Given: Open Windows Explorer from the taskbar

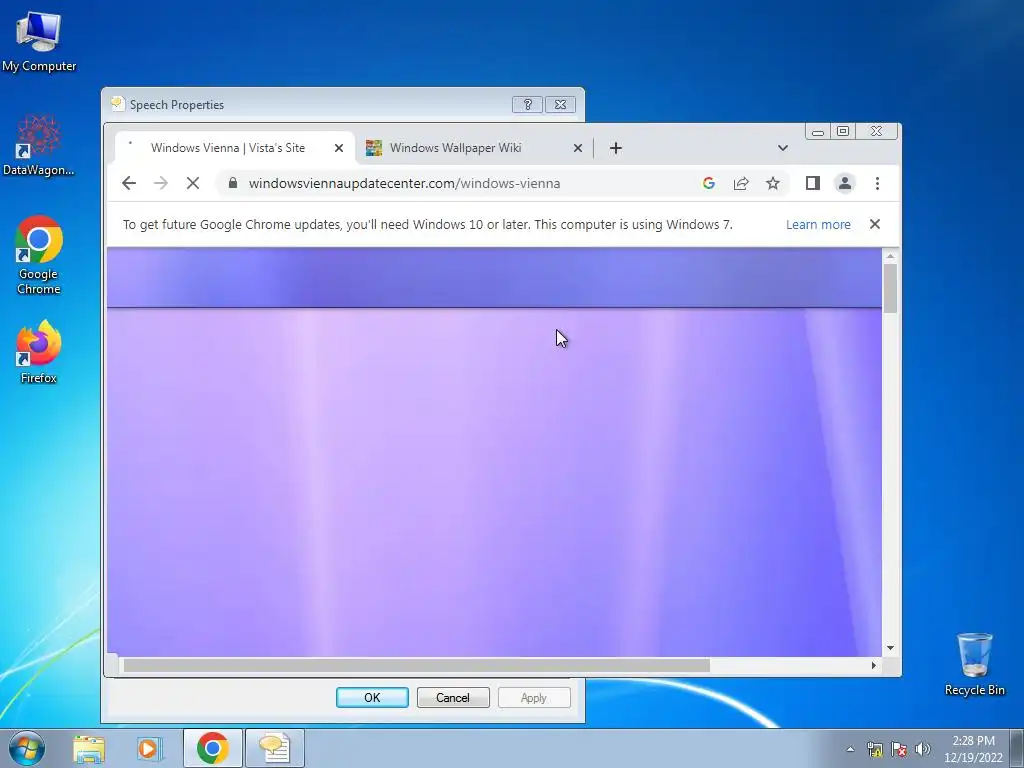Looking at the screenshot, I should [89, 748].
